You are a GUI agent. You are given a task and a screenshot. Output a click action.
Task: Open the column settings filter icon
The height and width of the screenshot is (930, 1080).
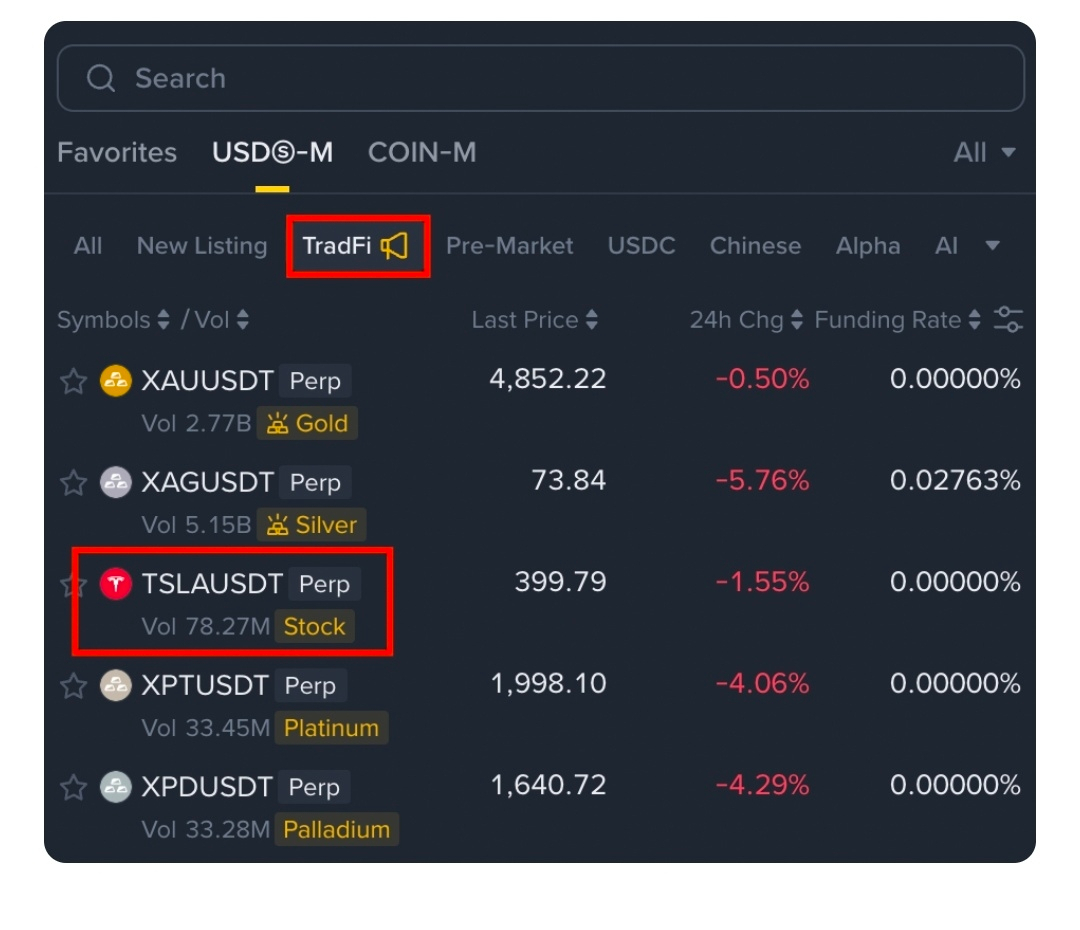1008,320
